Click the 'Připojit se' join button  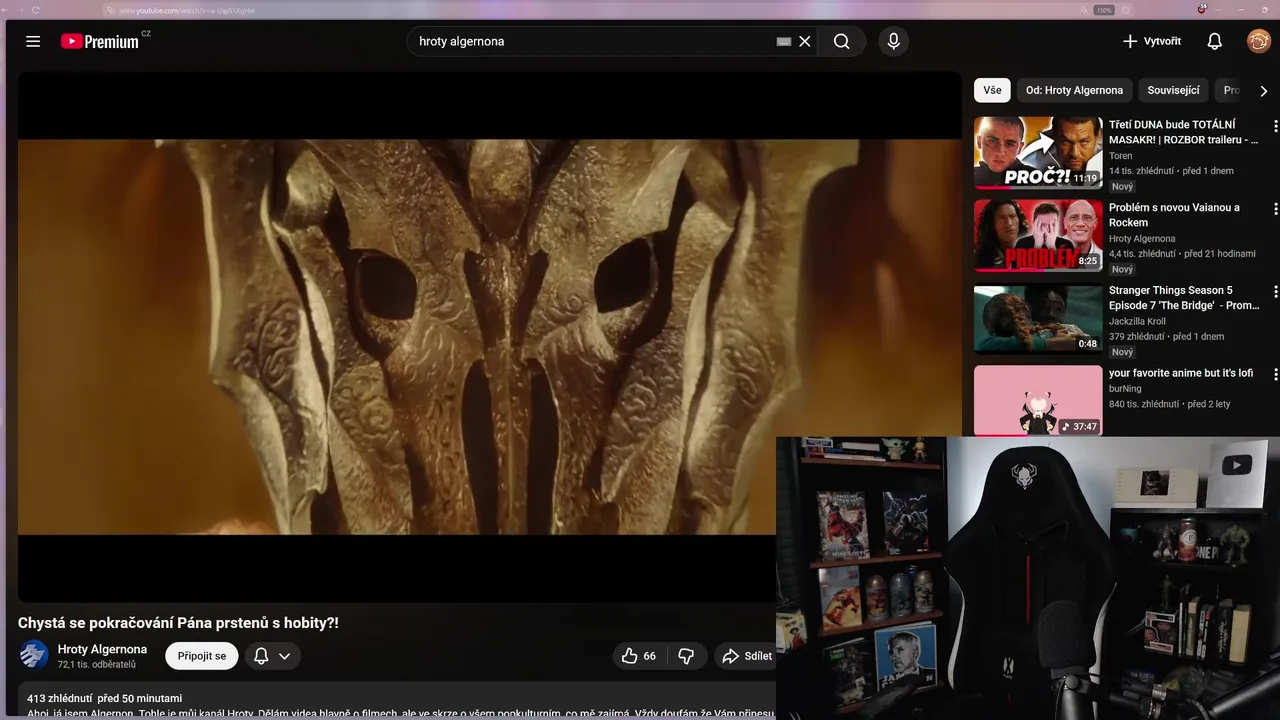tap(202, 656)
